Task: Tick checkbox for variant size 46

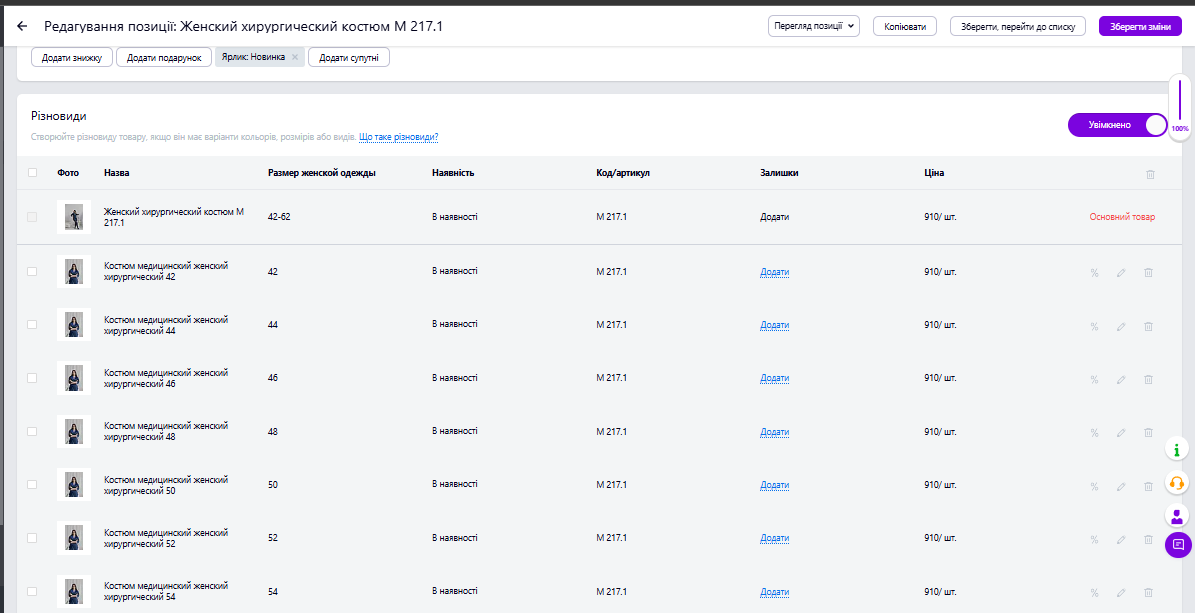Action: [32, 377]
